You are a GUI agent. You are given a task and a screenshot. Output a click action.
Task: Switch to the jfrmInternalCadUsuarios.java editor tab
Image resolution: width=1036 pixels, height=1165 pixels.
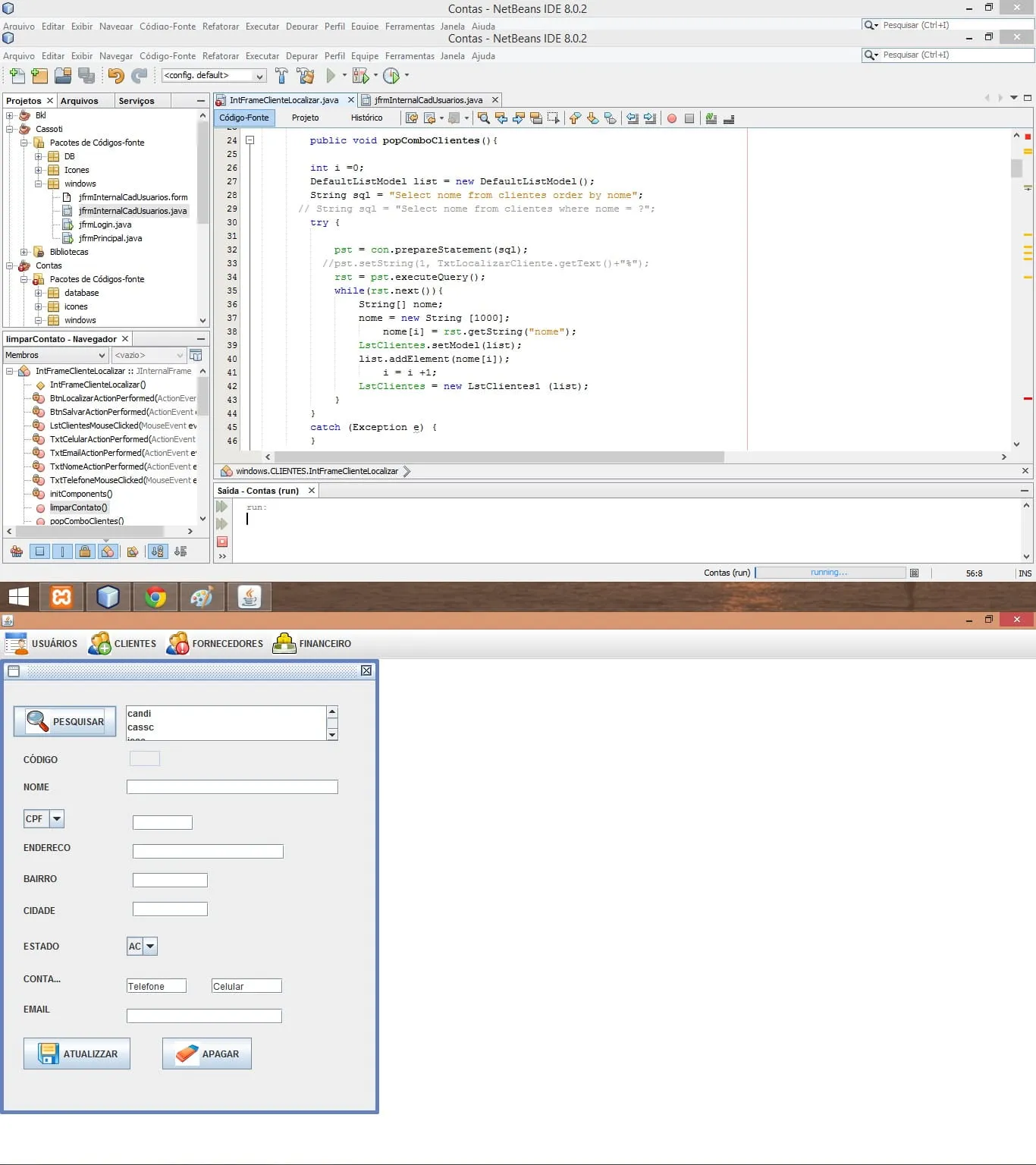428,100
